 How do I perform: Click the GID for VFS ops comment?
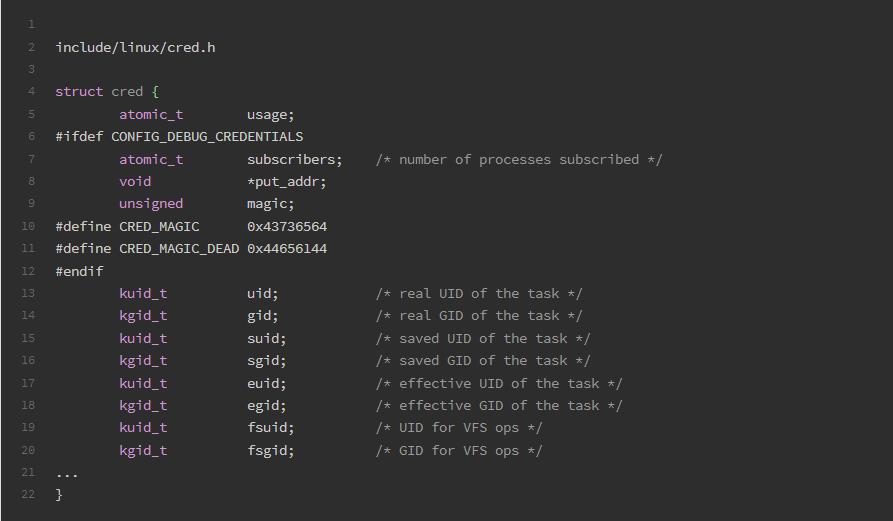[x=459, y=451]
